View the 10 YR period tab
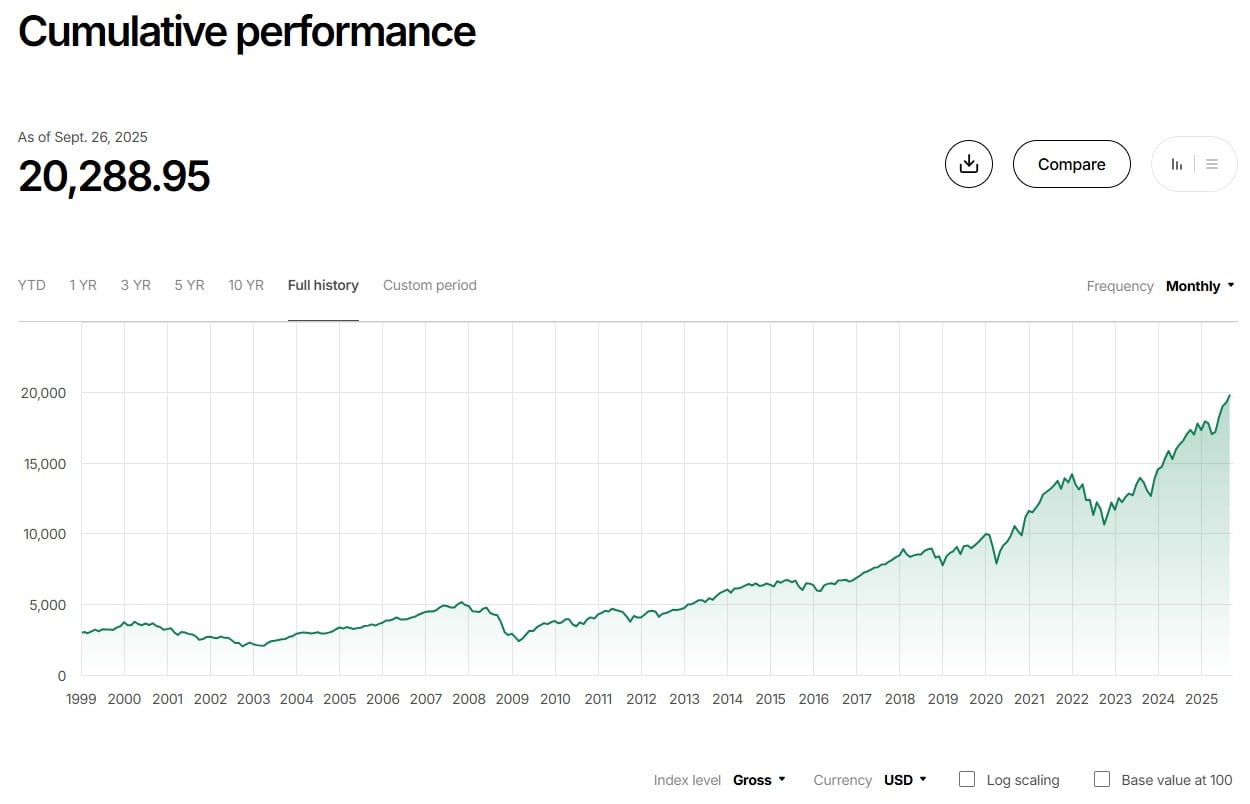 click(x=246, y=285)
